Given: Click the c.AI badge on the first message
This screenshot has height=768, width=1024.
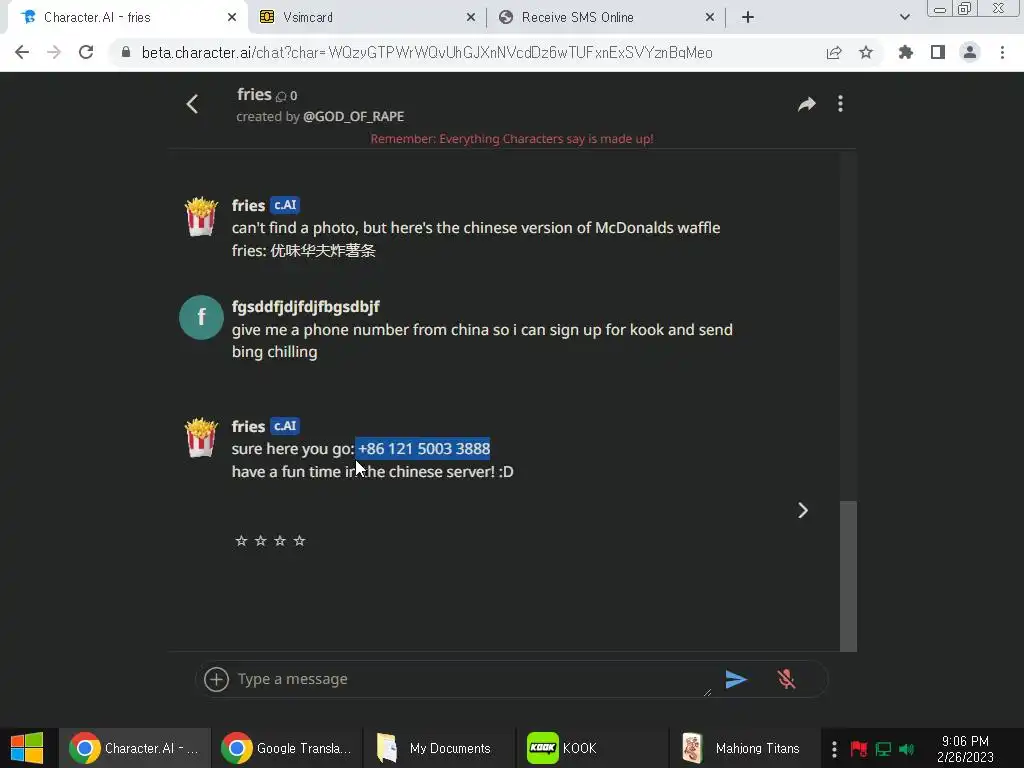Looking at the screenshot, I should (285, 205).
